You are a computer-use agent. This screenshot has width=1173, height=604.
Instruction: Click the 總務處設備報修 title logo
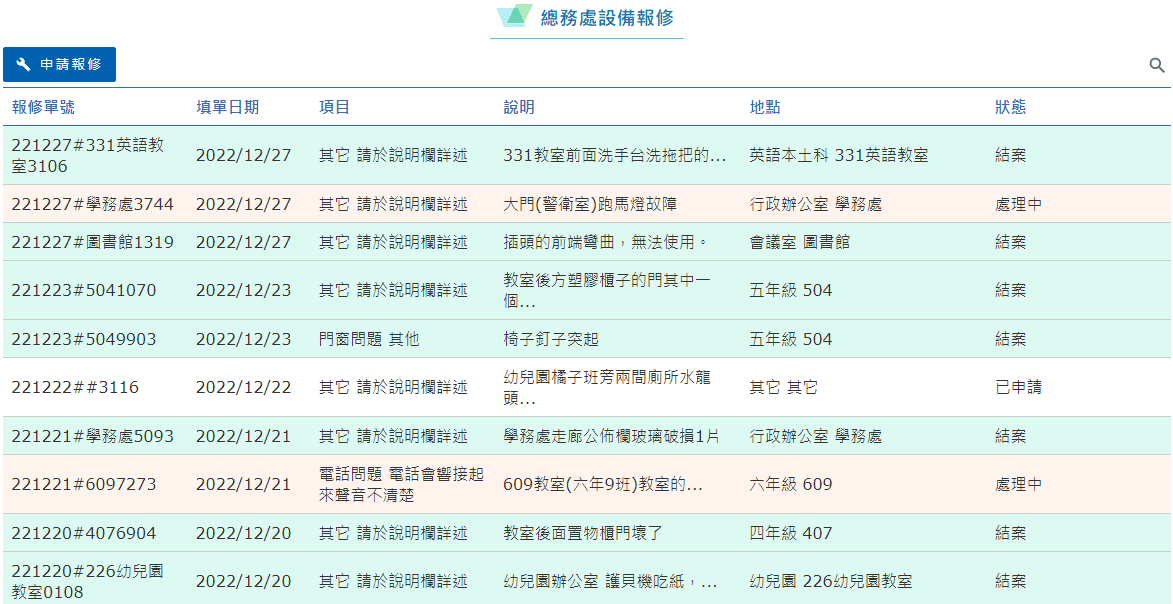515,16
